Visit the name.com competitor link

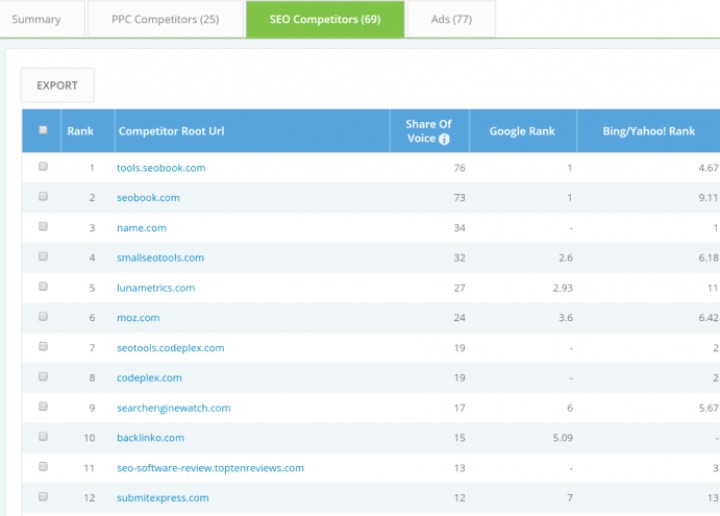pyautogui.click(x=141, y=228)
